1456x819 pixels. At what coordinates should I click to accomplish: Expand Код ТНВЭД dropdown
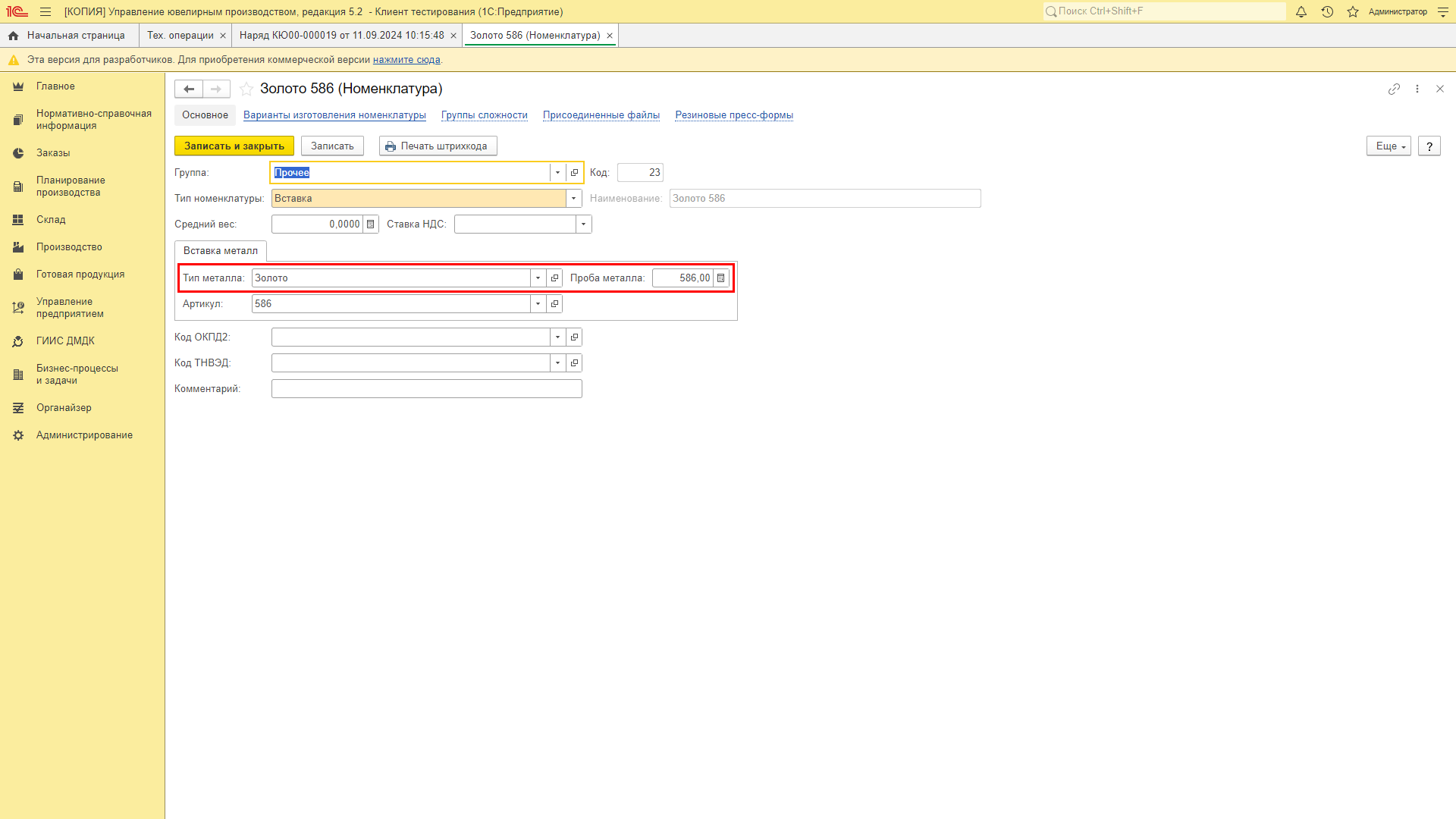tap(557, 362)
